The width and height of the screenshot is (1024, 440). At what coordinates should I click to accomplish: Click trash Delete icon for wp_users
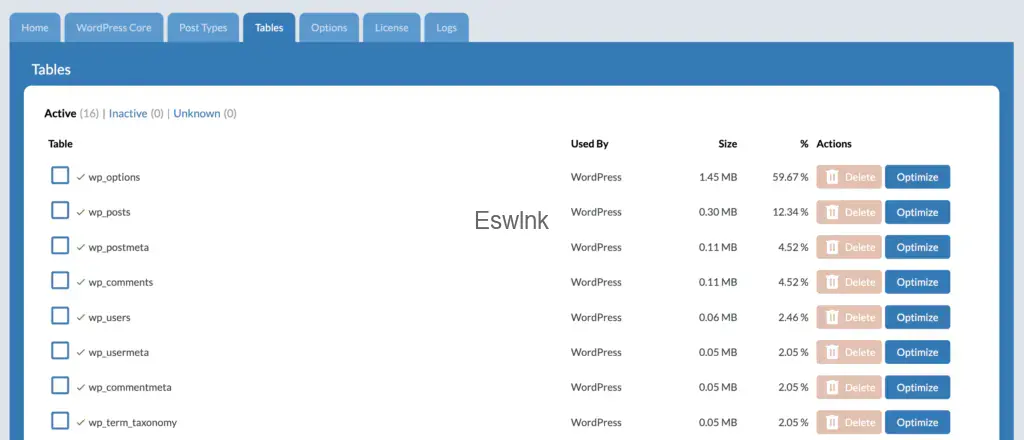(832, 317)
